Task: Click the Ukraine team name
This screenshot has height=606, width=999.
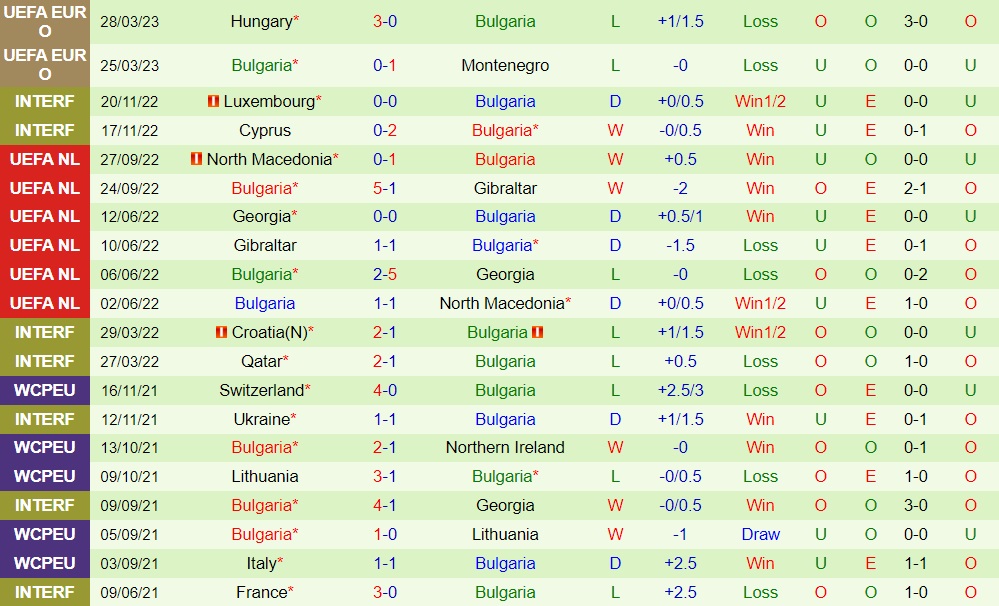Action: tap(261, 419)
